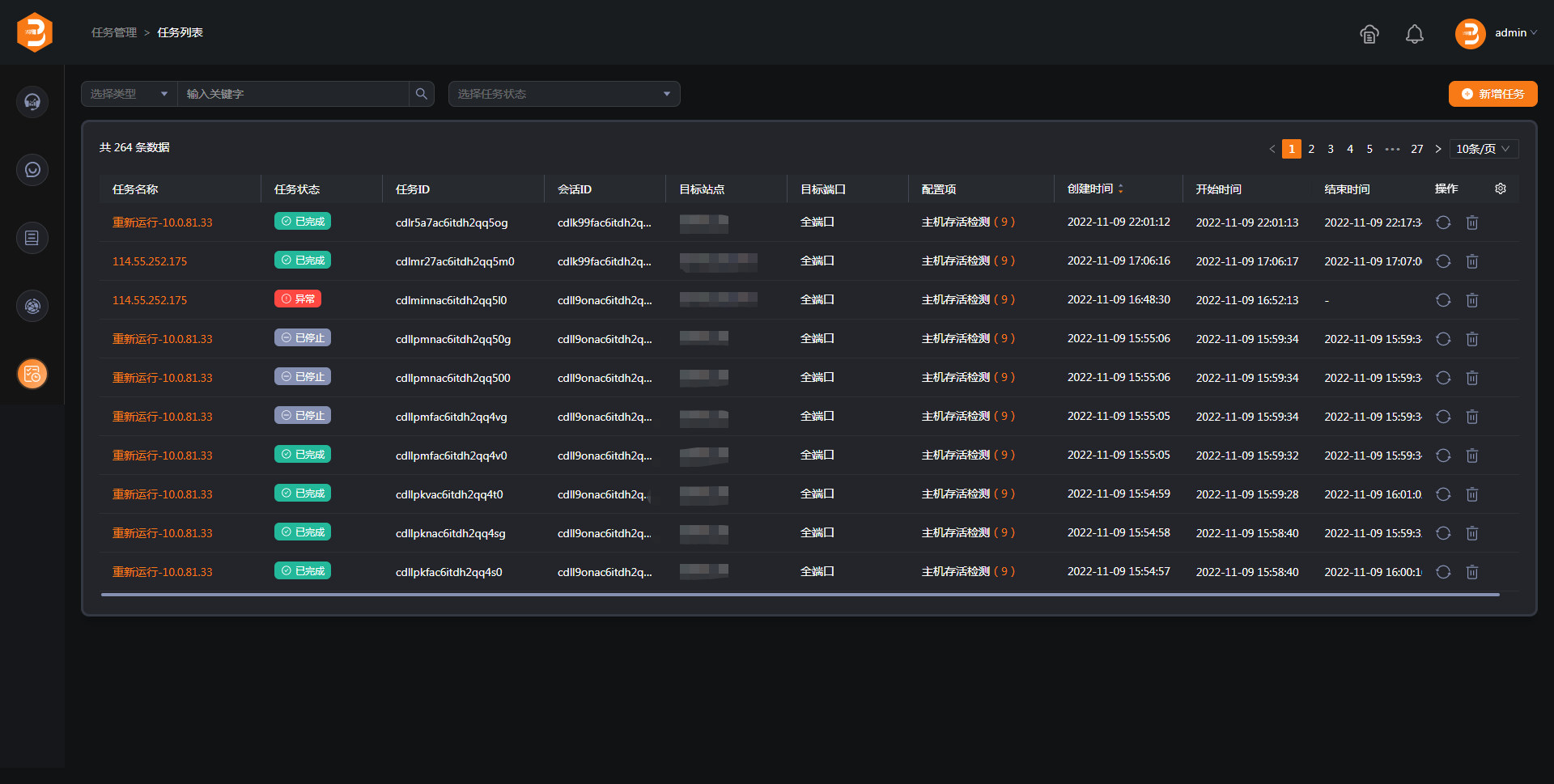This screenshot has width=1554, height=784.
Task: Go to page 3
Action: click(x=1331, y=149)
